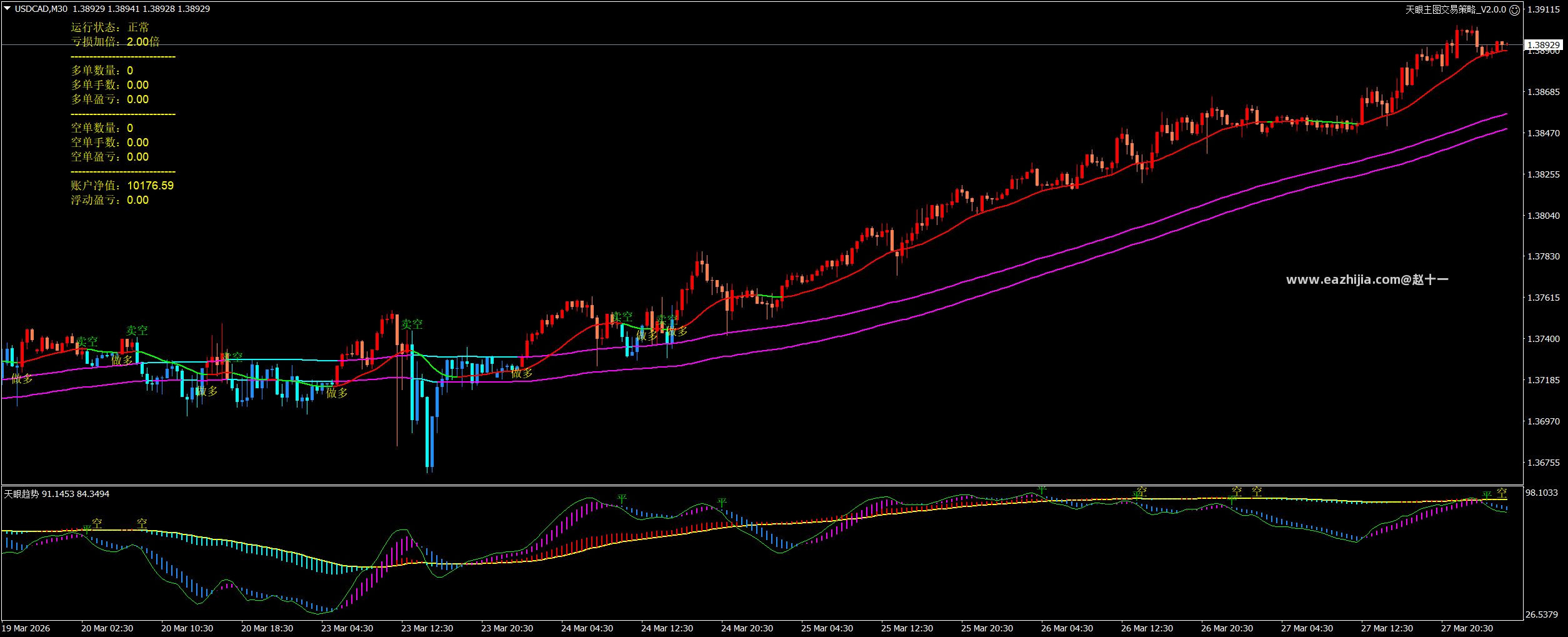Viewport: 1568px width, 637px height.
Task: Select the 空单盈亏 0.00 line
Action: (x=110, y=157)
